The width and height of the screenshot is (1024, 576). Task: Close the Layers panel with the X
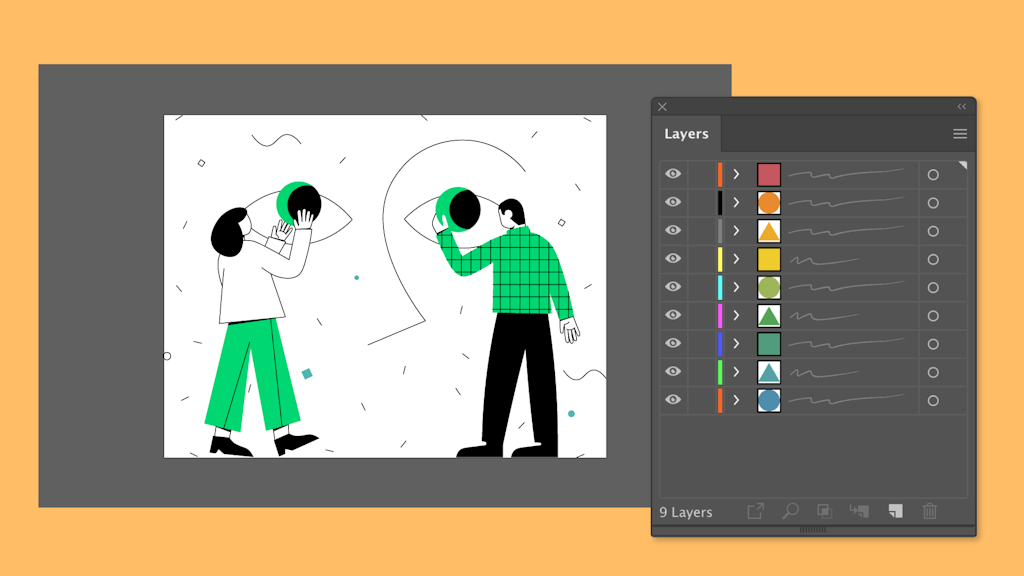662,107
